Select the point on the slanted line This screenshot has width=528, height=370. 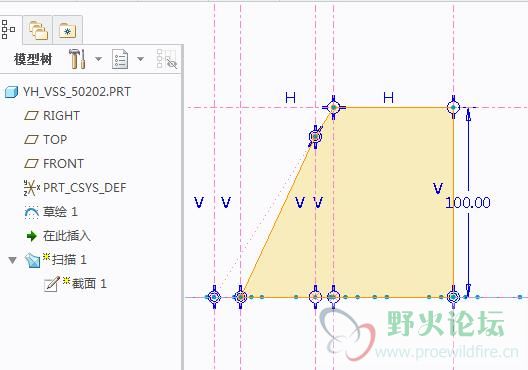pos(315,136)
